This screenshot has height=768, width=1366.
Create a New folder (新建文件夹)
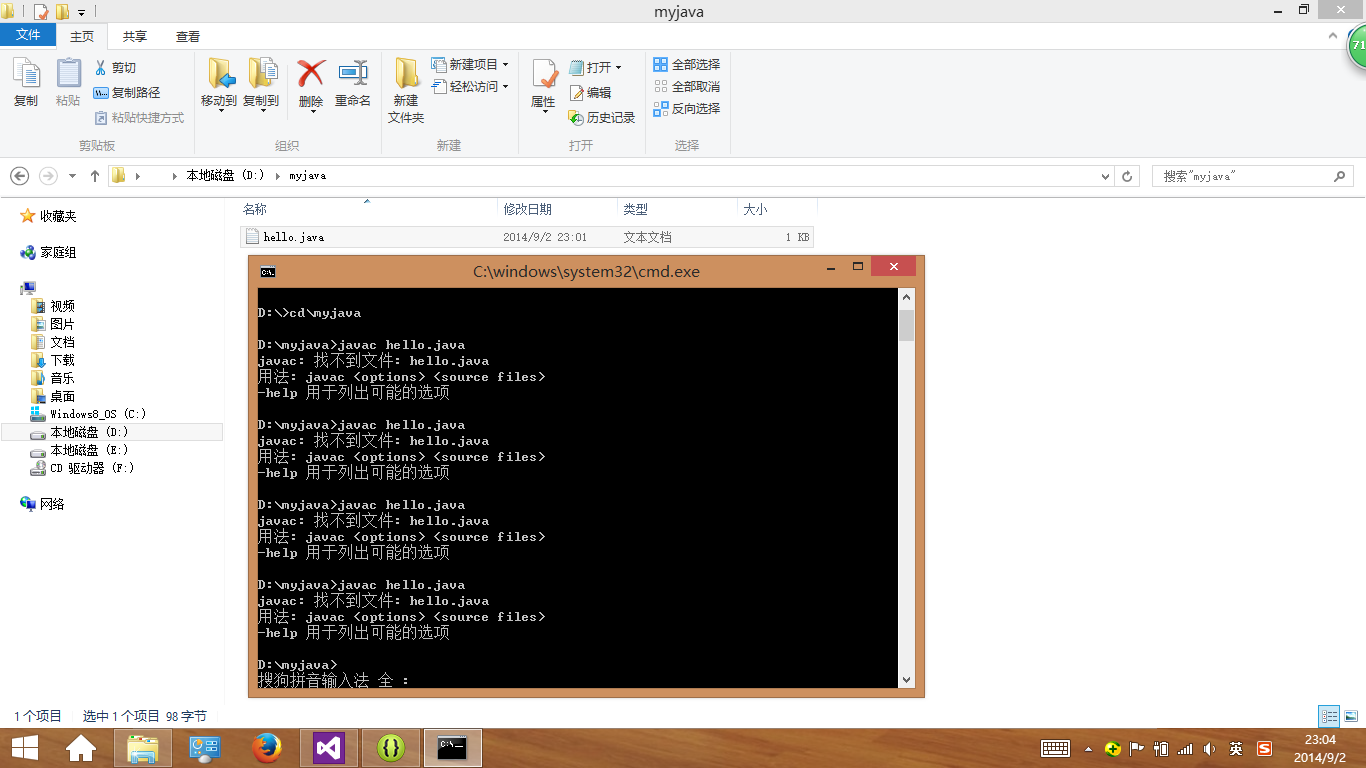406,91
